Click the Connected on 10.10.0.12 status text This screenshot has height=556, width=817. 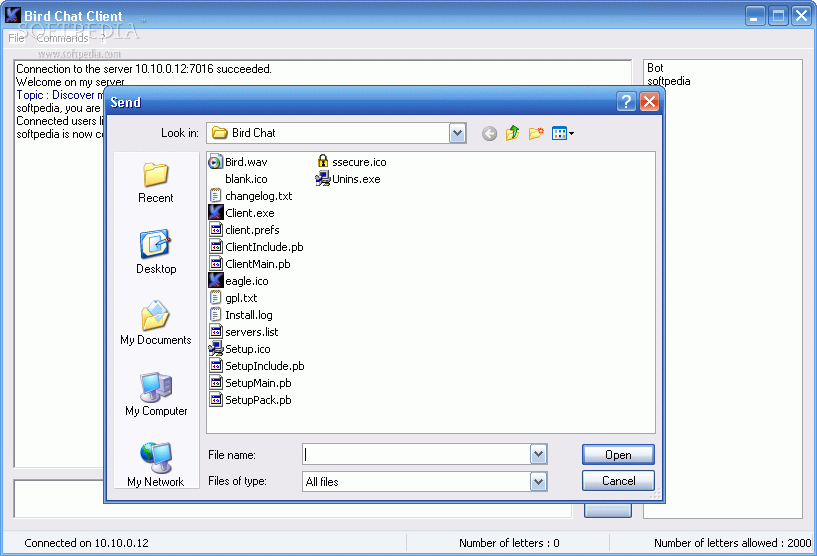pyautogui.click(x=86, y=543)
